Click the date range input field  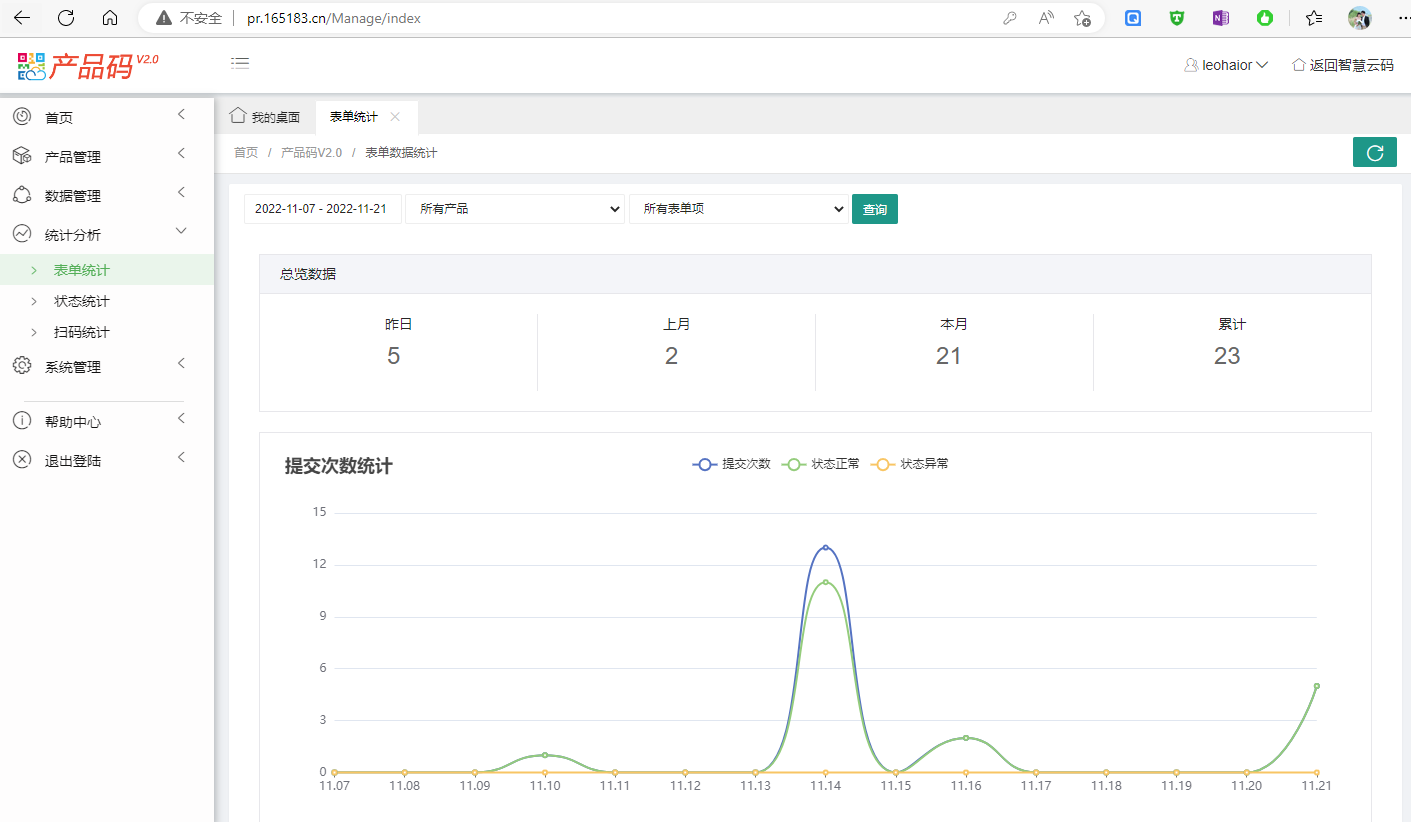coord(322,209)
